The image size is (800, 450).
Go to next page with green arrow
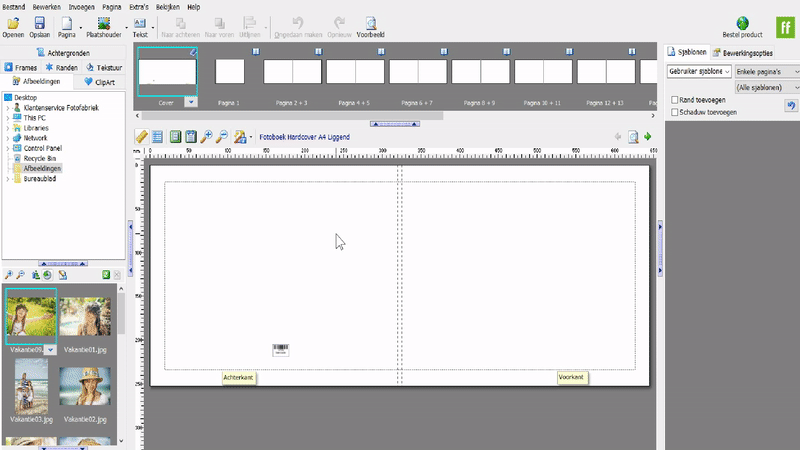tap(648, 137)
